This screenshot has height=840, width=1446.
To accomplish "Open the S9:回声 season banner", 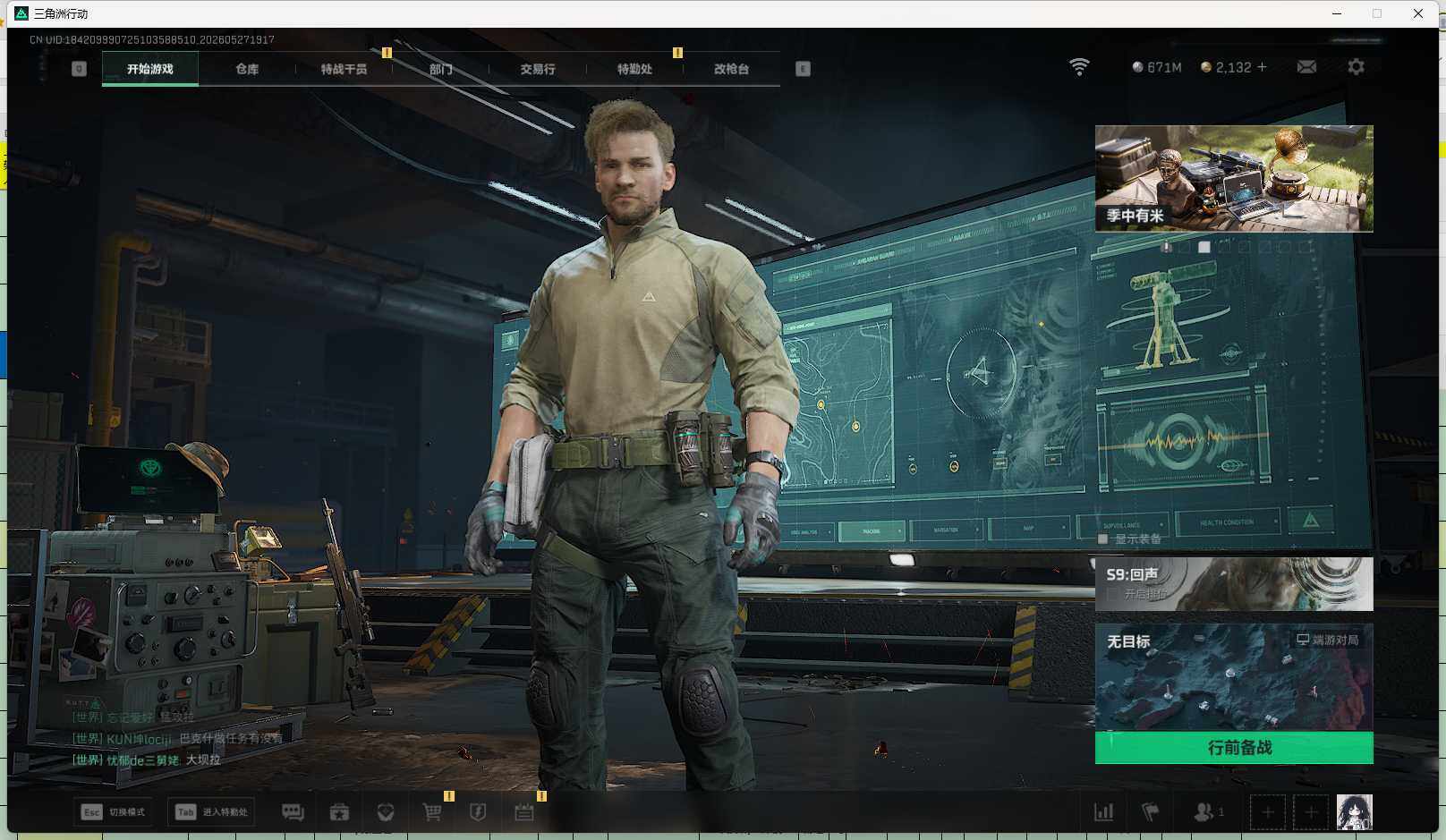I will (x=1234, y=584).
